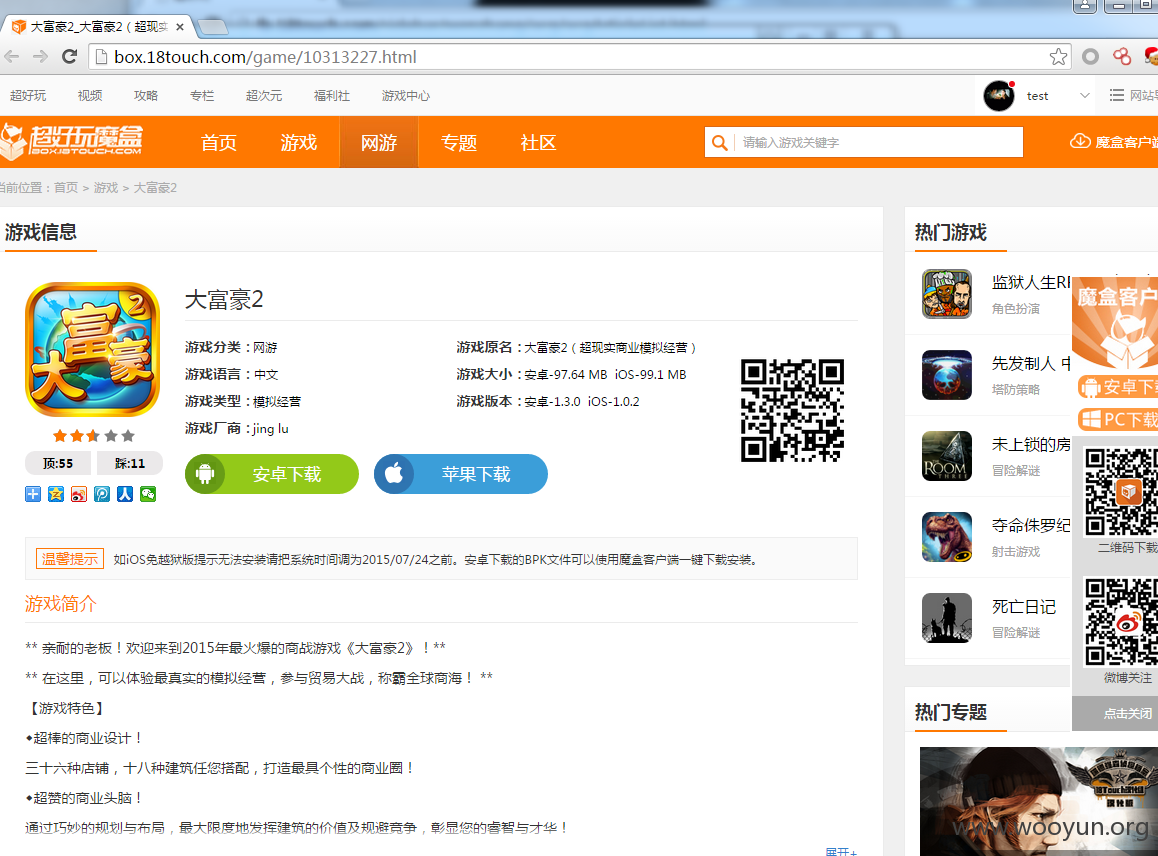Expand the test user dropdown arrow
The image size is (1158, 856).
(1085, 95)
